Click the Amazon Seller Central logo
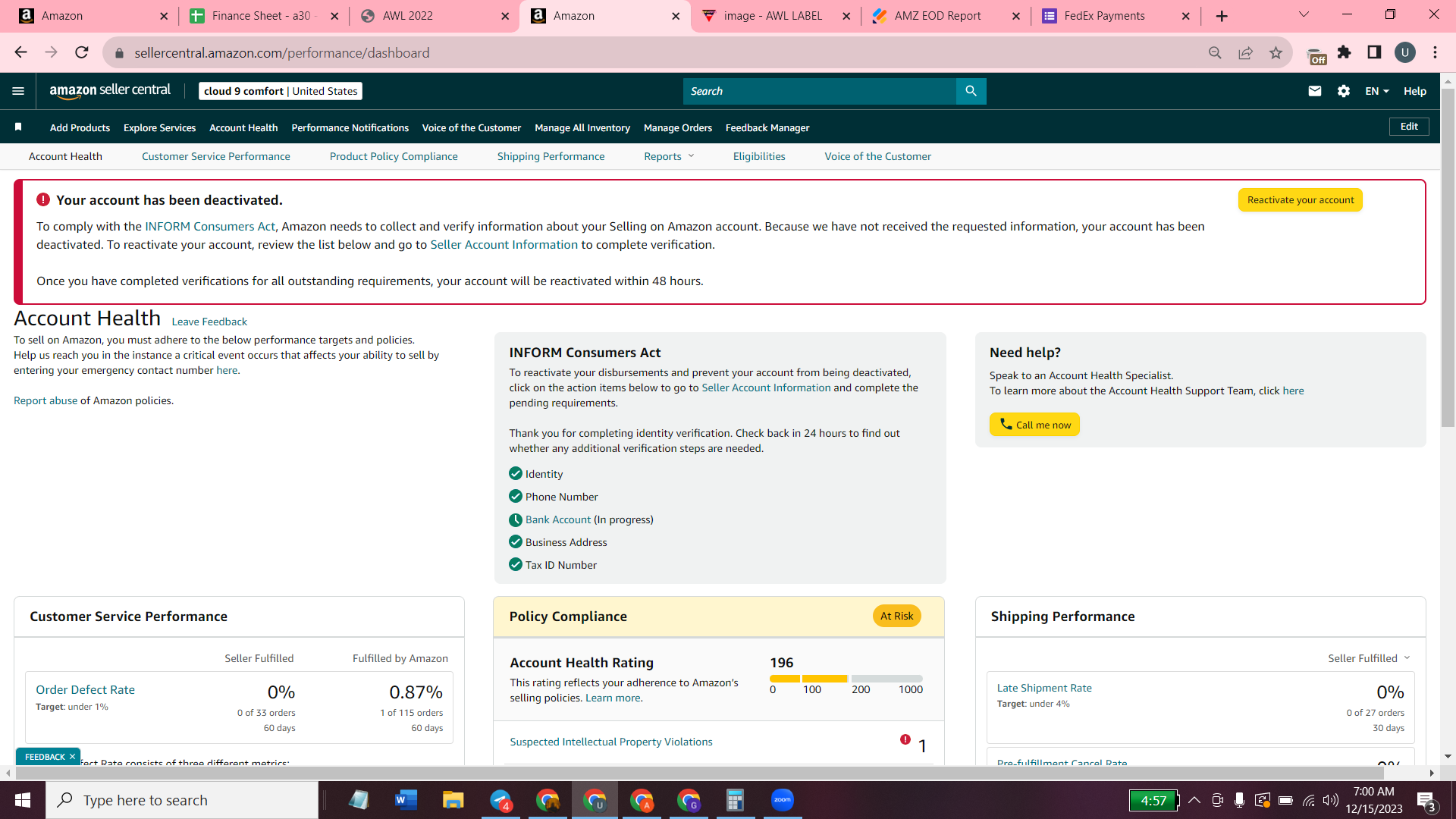This screenshot has height=819, width=1456. pos(110,91)
